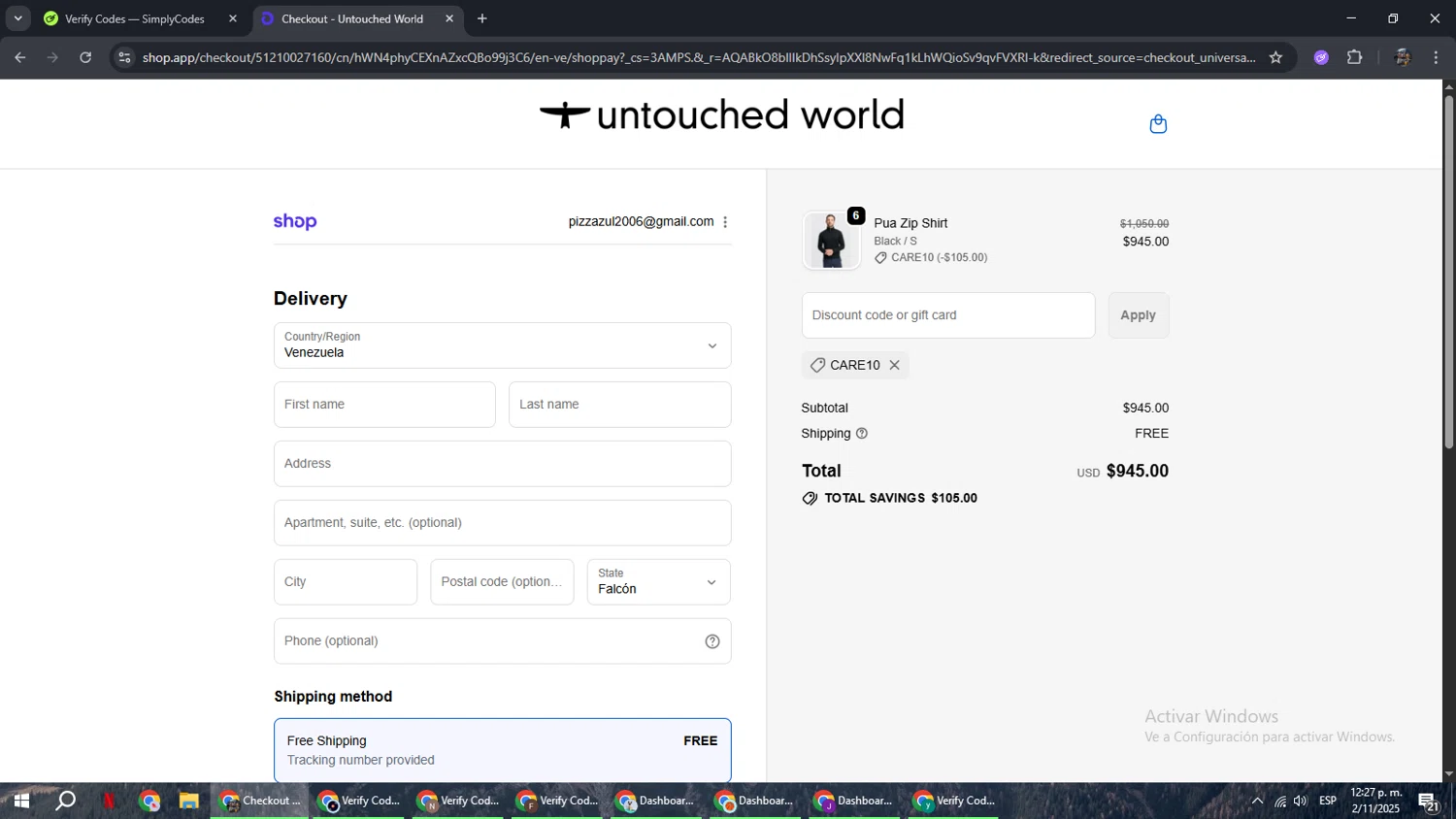This screenshot has height=819, width=1456.
Task: Focus the First name field
Action: tap(384, 405)
